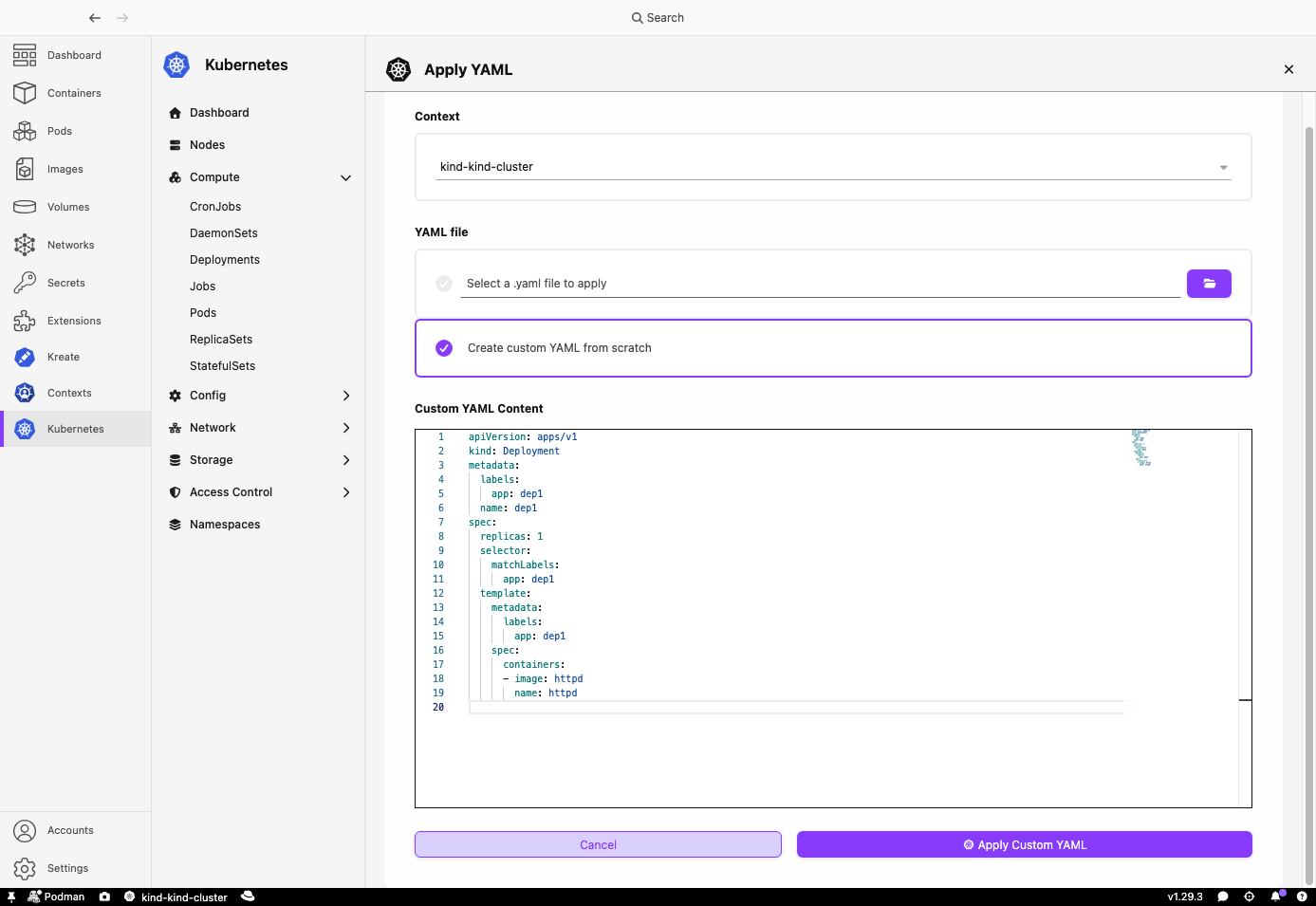Open Podman status bar item
The height and width of the screenshot is (906, 1316).
coord(57,897)
